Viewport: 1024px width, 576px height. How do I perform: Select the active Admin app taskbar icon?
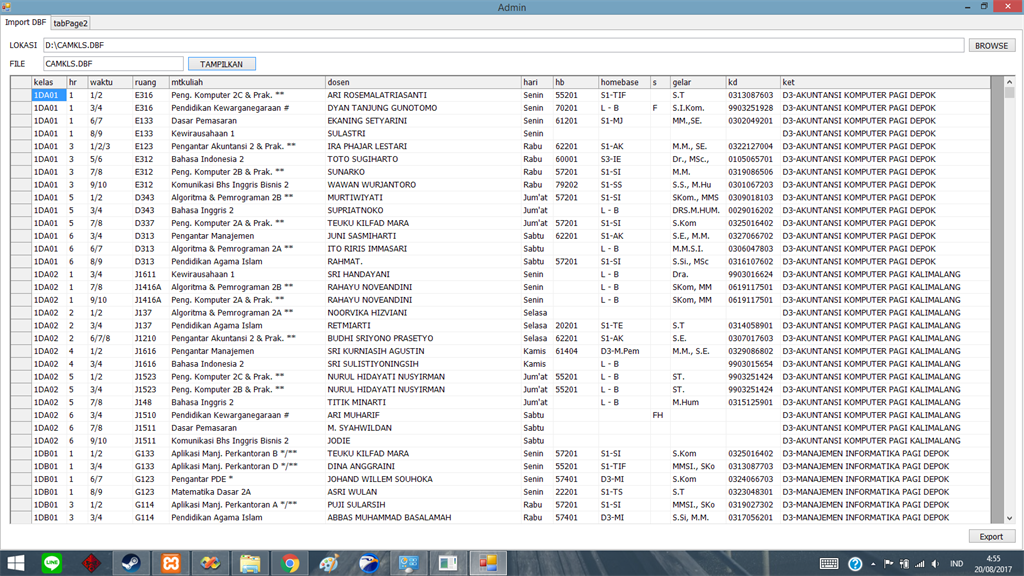tap(488, 563)
